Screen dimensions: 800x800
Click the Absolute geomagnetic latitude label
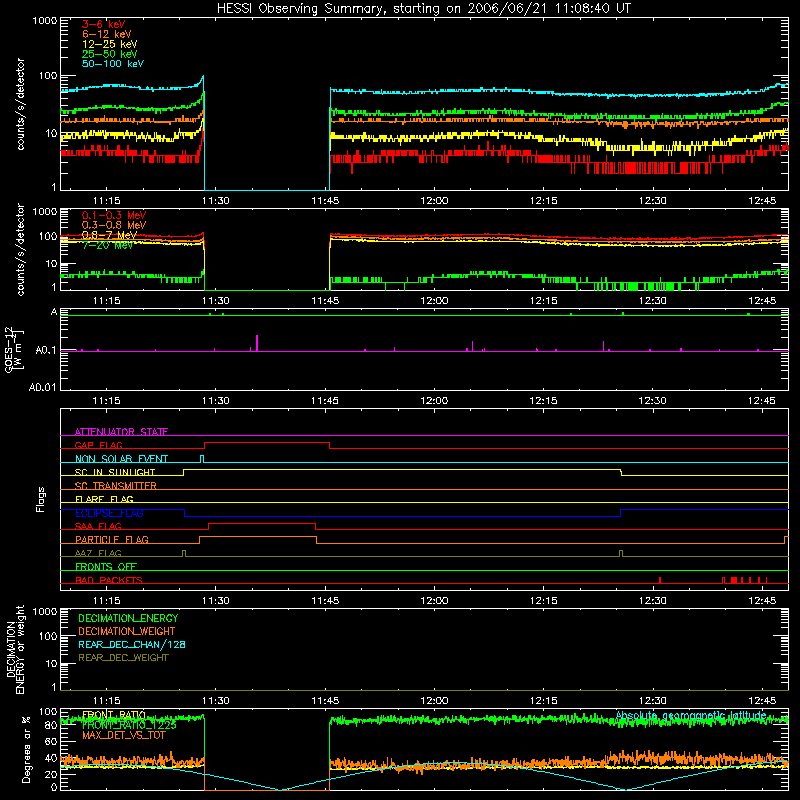click(691, 715)
